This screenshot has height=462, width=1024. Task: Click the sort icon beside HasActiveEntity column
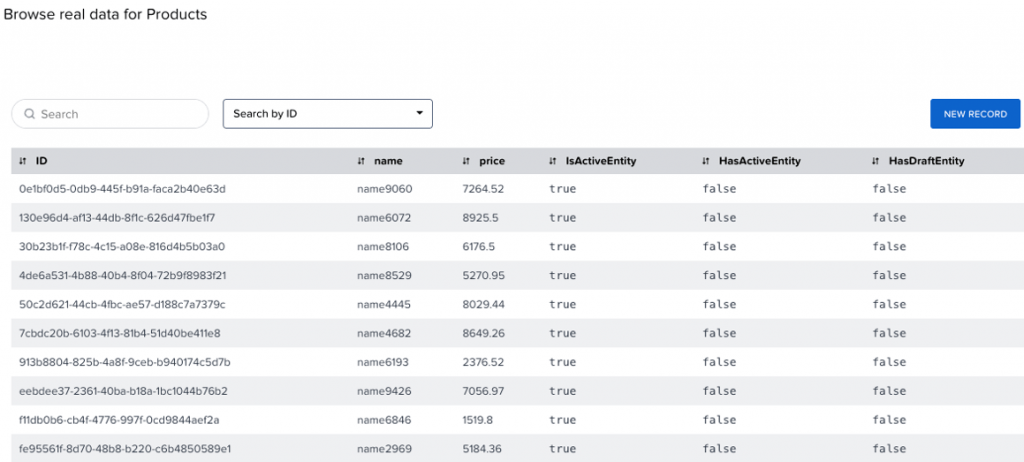click(705, 161)
